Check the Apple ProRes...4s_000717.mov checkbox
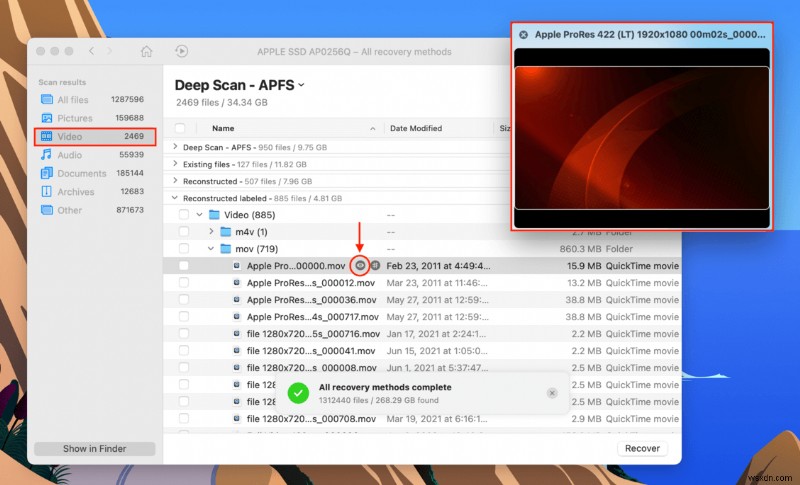 click(x=184, y=317)
